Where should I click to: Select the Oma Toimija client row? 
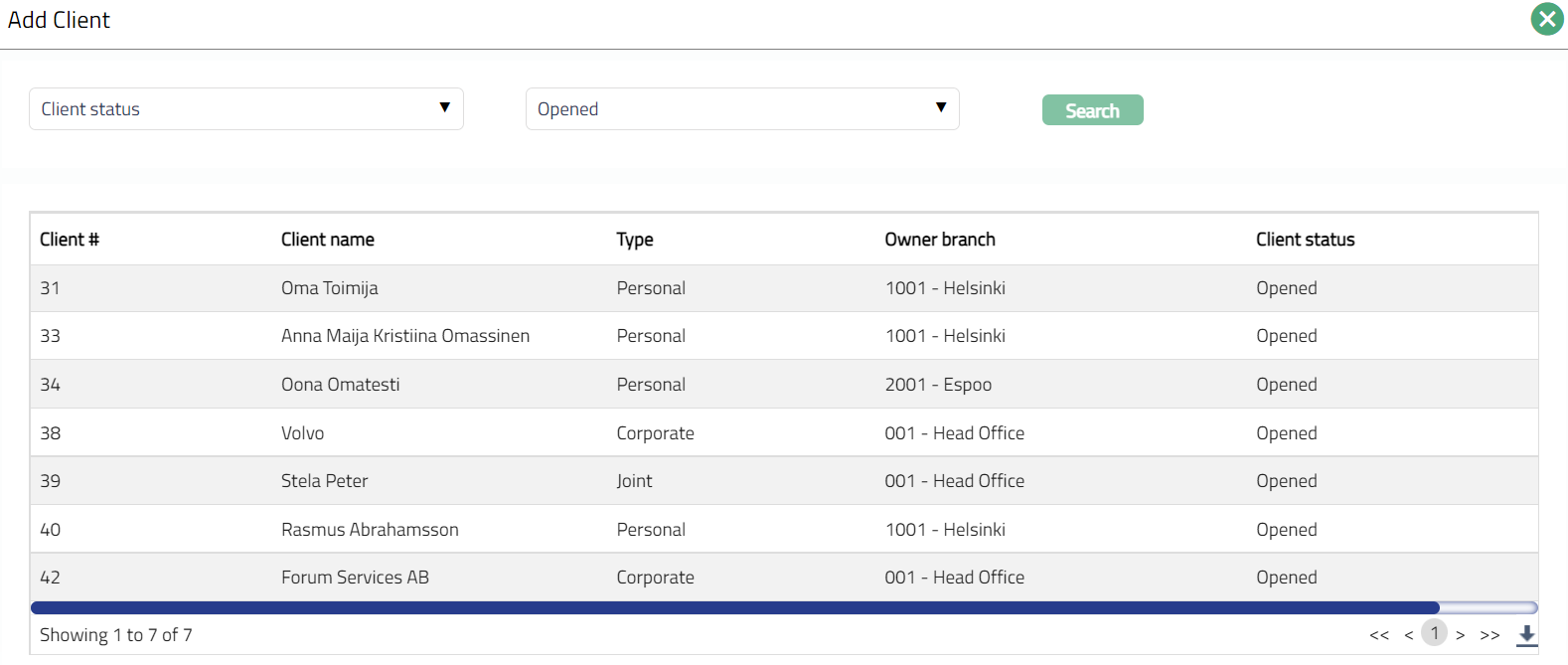pyautogui.click(x=329, y=288)
